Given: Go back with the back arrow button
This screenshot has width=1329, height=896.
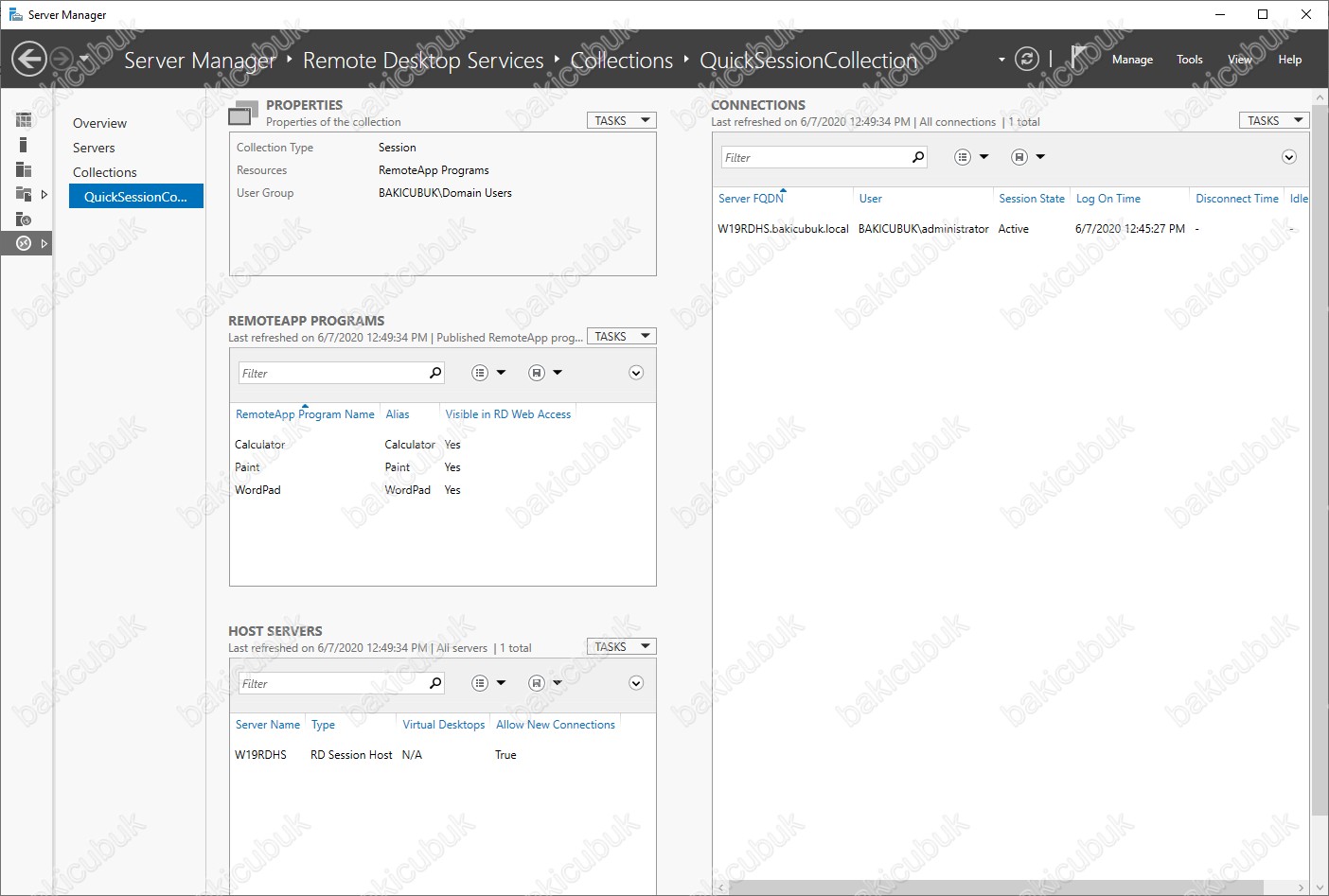Looking at the screenshot, I should point(29,59).
